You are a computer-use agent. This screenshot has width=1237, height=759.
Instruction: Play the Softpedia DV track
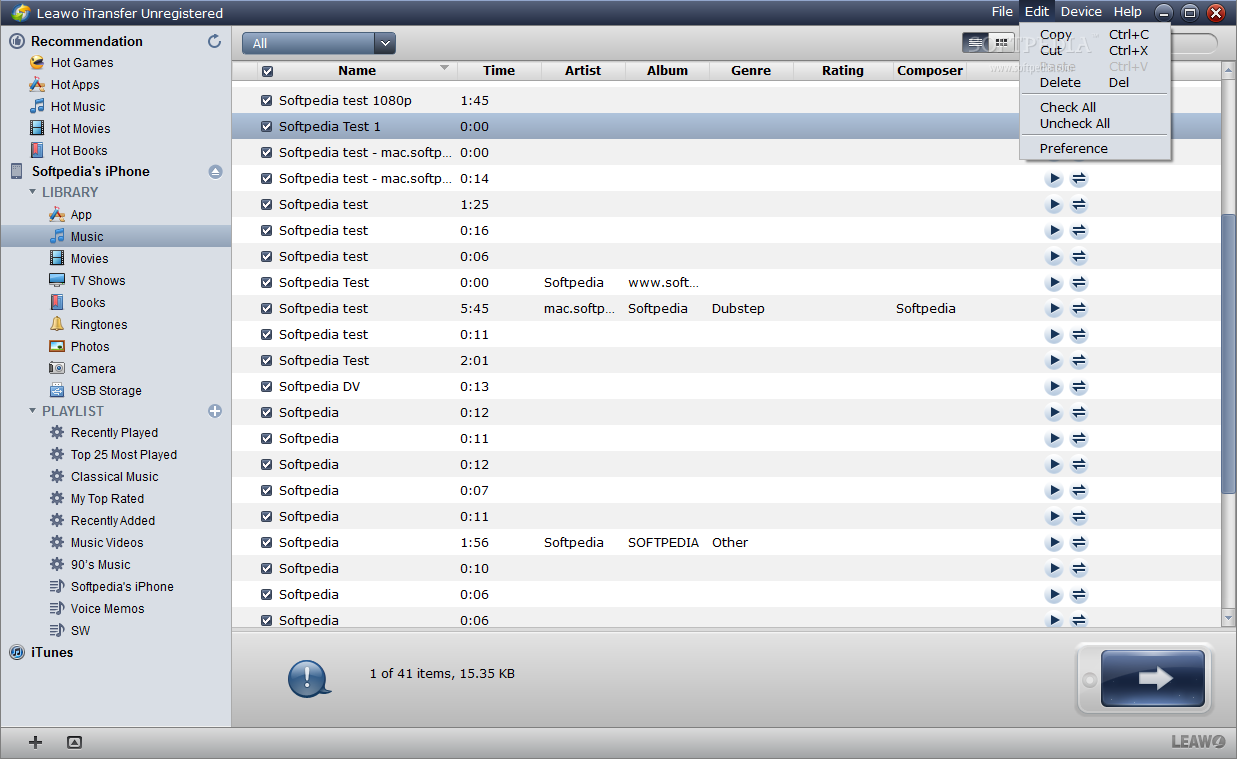1054,387
